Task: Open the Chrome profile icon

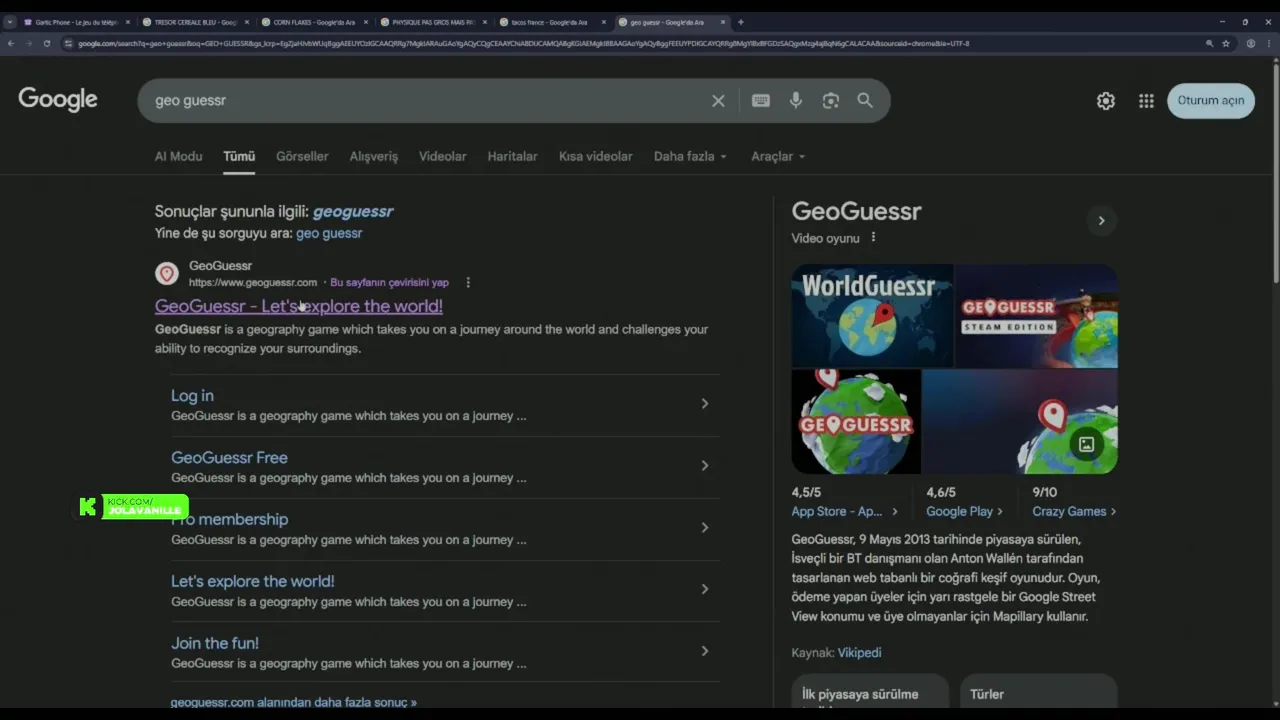Action: point(1251,43)
